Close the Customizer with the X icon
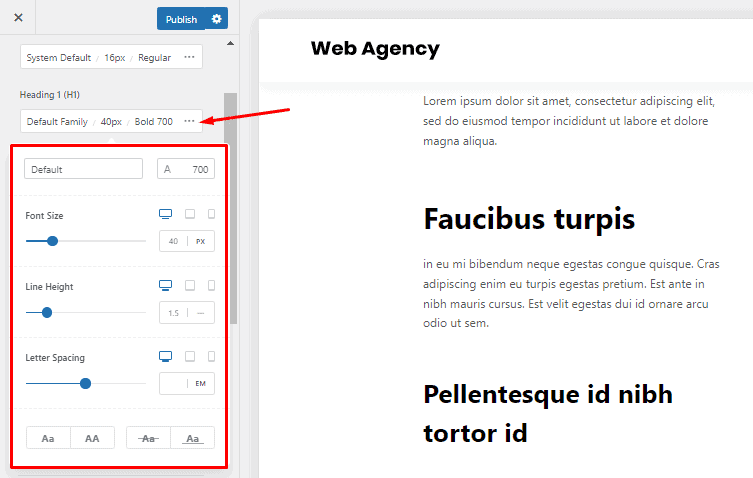This screenshot has height=478, width=753. (x=18, y=19)
